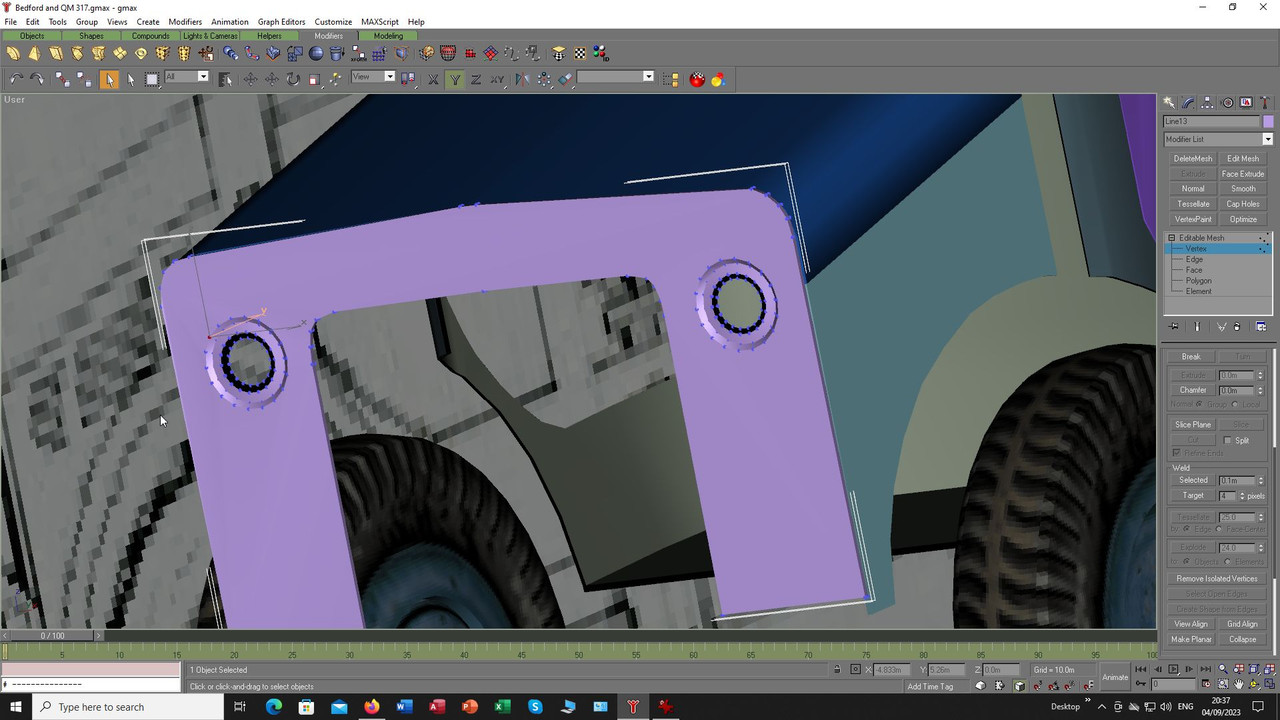Click the Weld Selected button
Viewport: 1280px width, 720px height.
coord(1193,480)
